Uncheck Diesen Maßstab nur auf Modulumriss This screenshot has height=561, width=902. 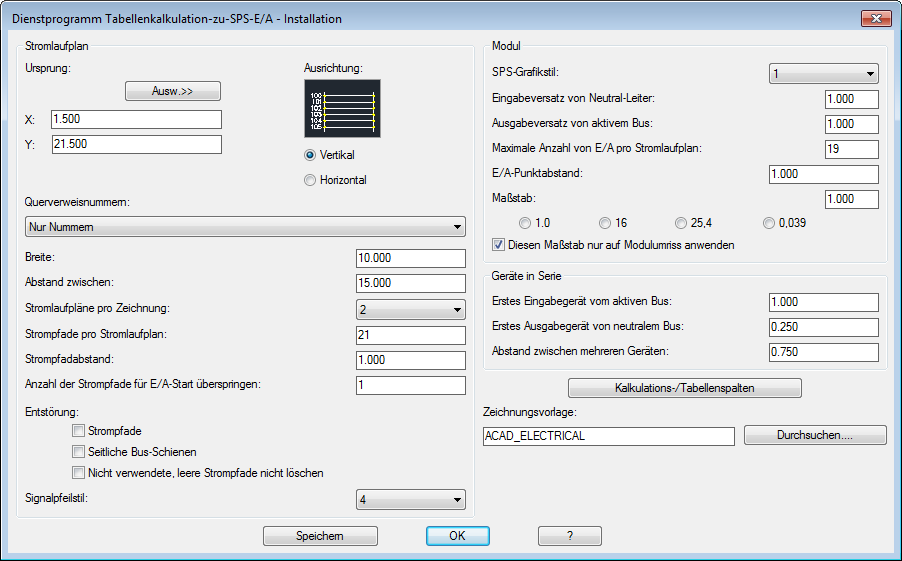(498, 245)
